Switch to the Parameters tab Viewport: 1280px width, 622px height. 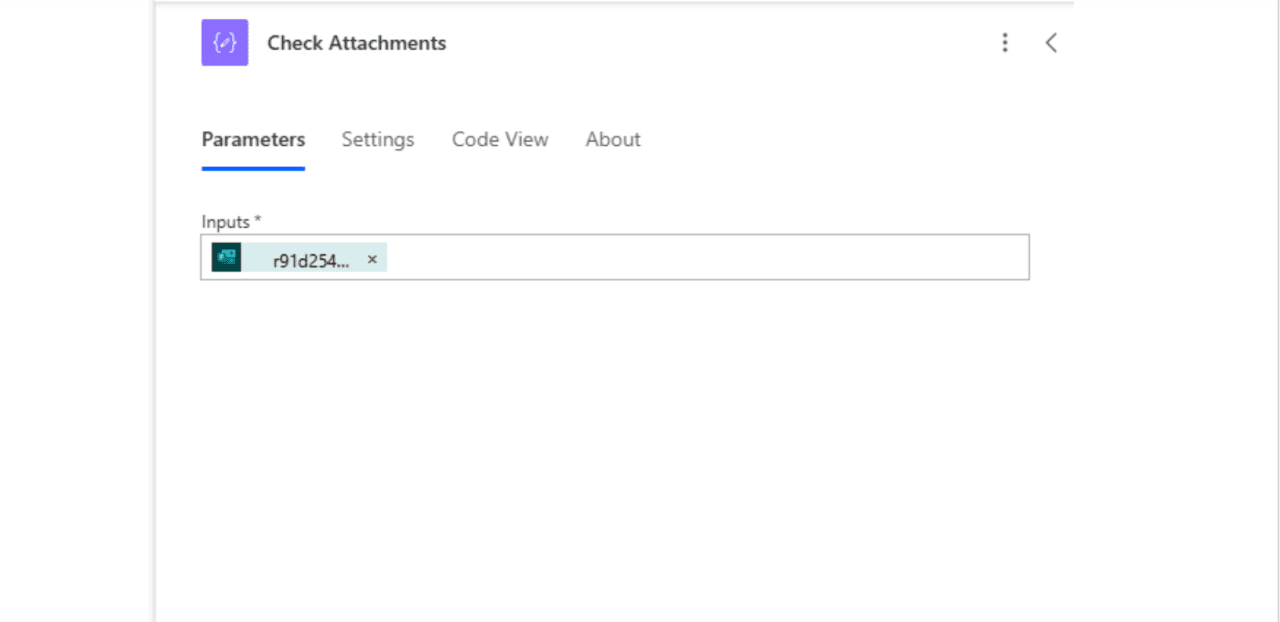pyautogui.click(x=253, y=140)
